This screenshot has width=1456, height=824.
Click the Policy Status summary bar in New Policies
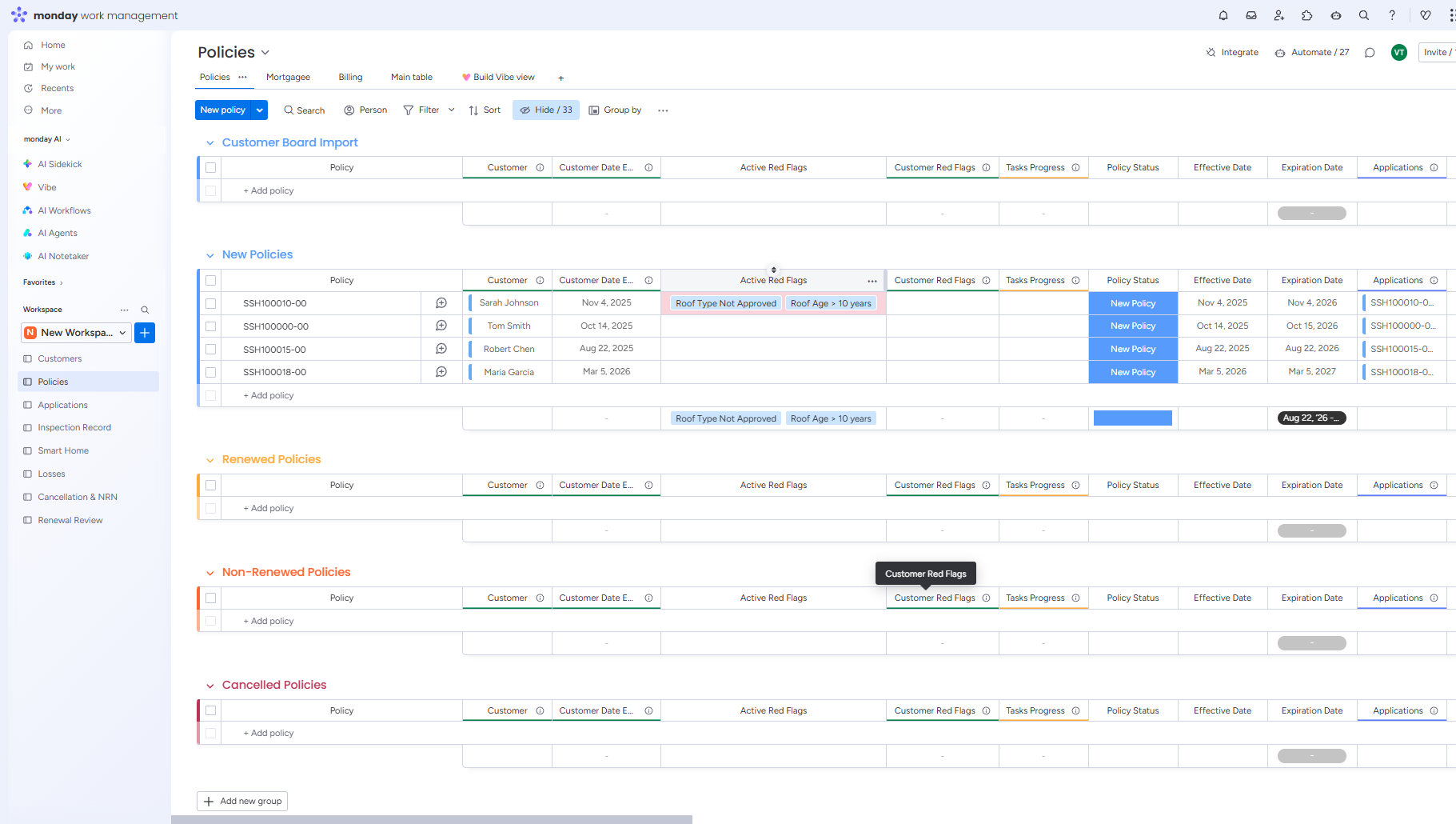pos(1133,418)
